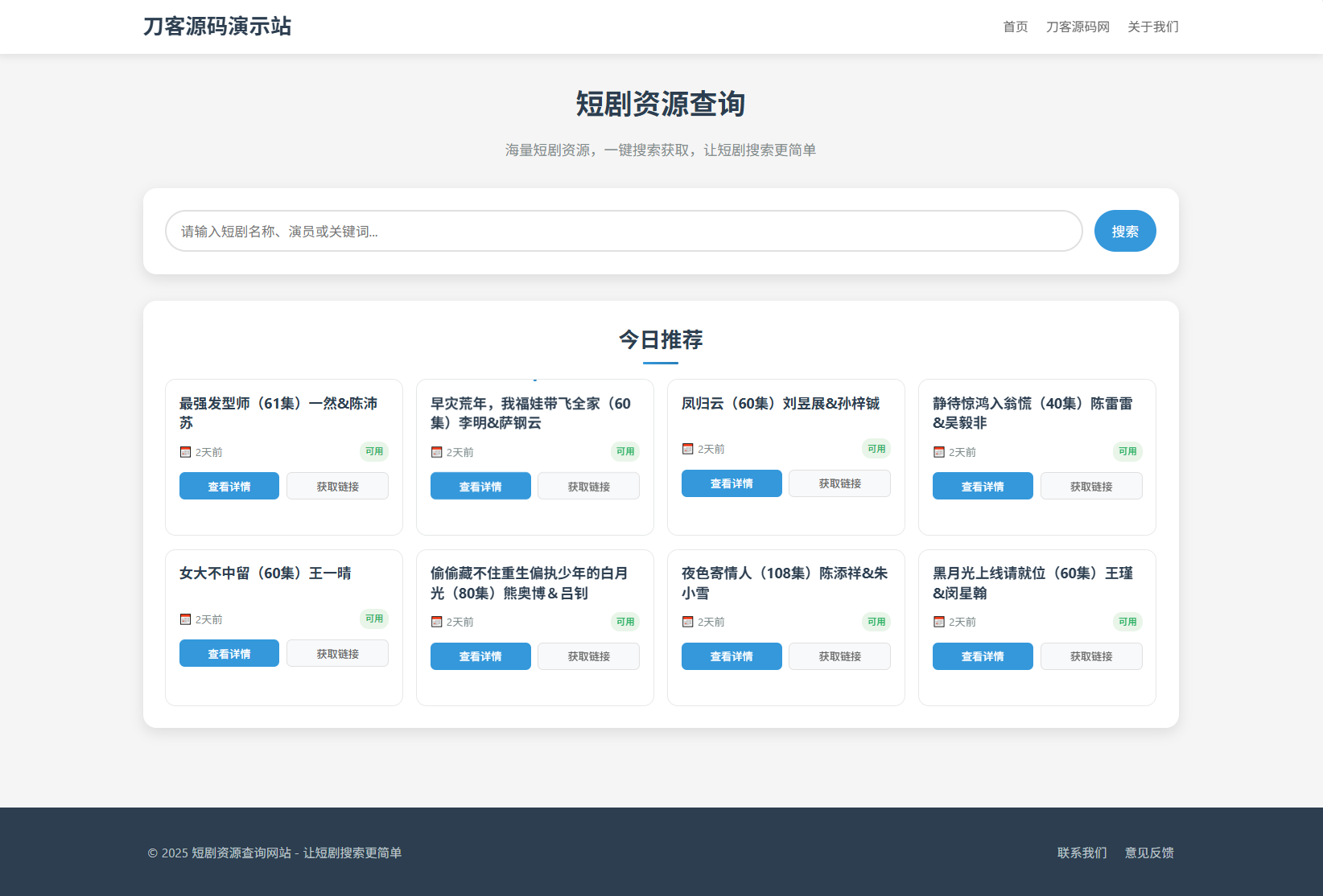Click the calendar icon on 黑月光上线请就位 card
Screen dimensions: 1323x896
pos(938,621)
